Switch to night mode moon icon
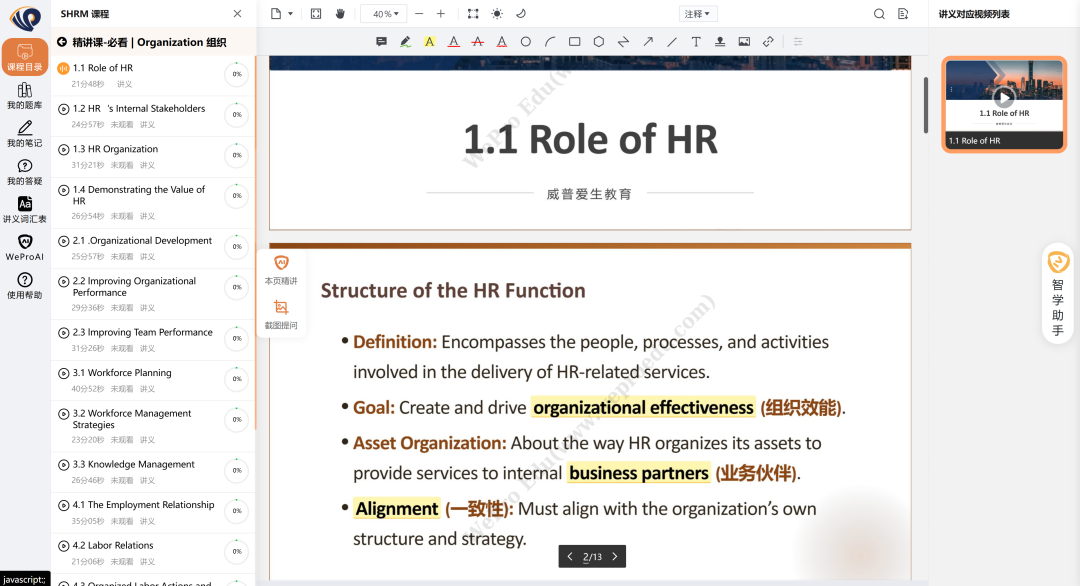 pos(521,14)
